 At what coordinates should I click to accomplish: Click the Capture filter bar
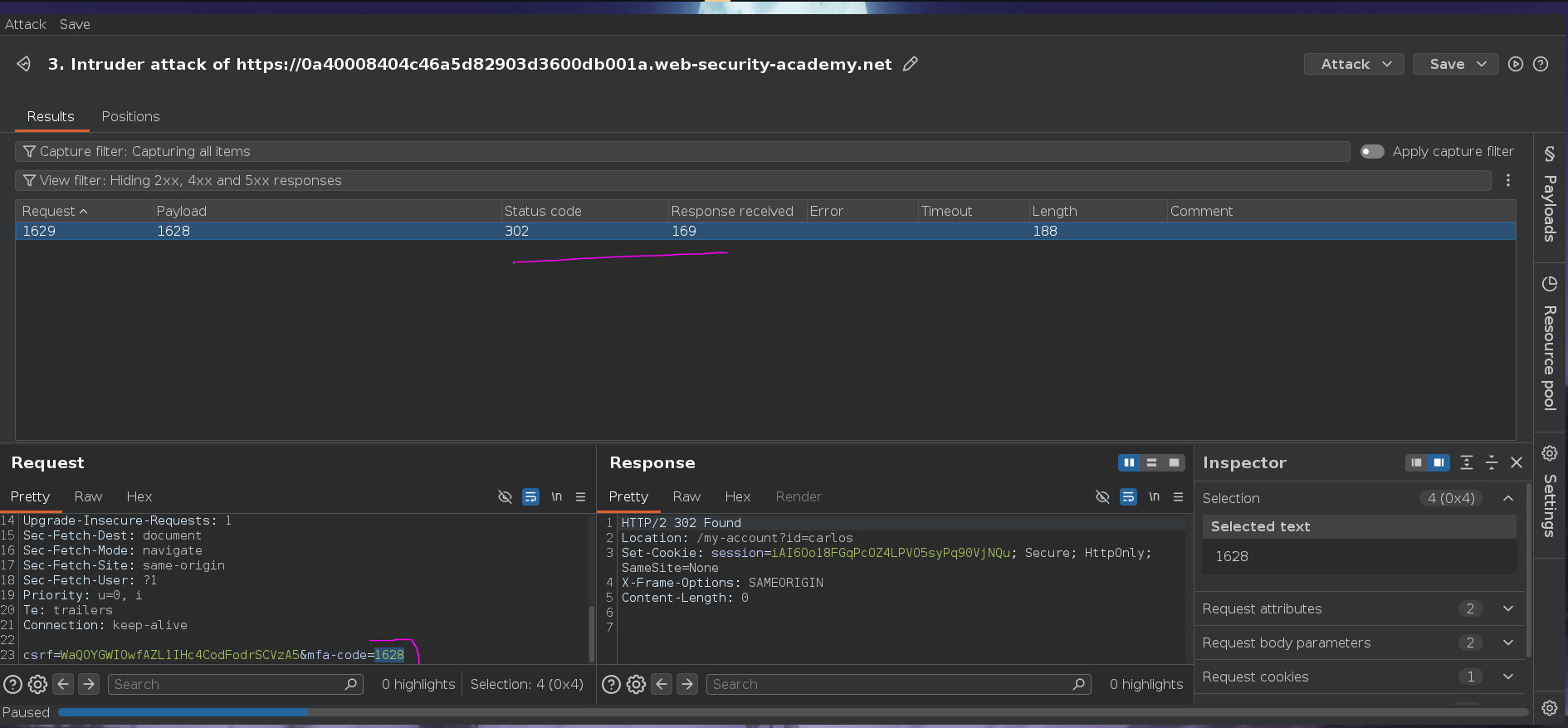pos(682,151)
